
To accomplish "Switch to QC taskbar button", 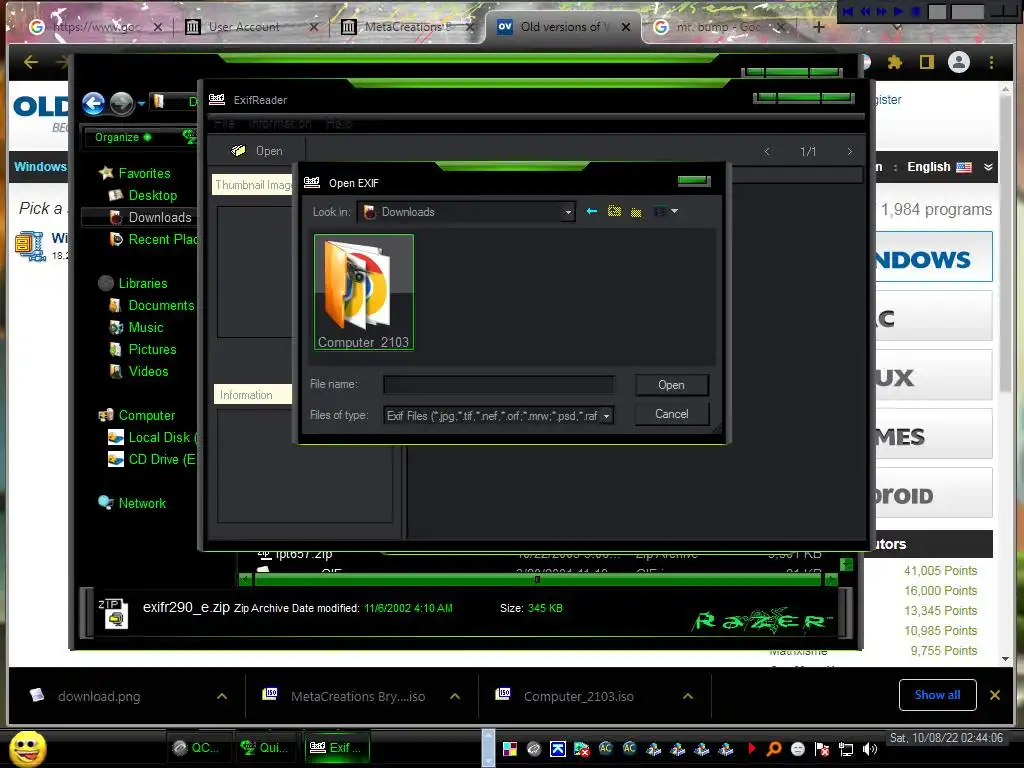I will tap(197, 748).
